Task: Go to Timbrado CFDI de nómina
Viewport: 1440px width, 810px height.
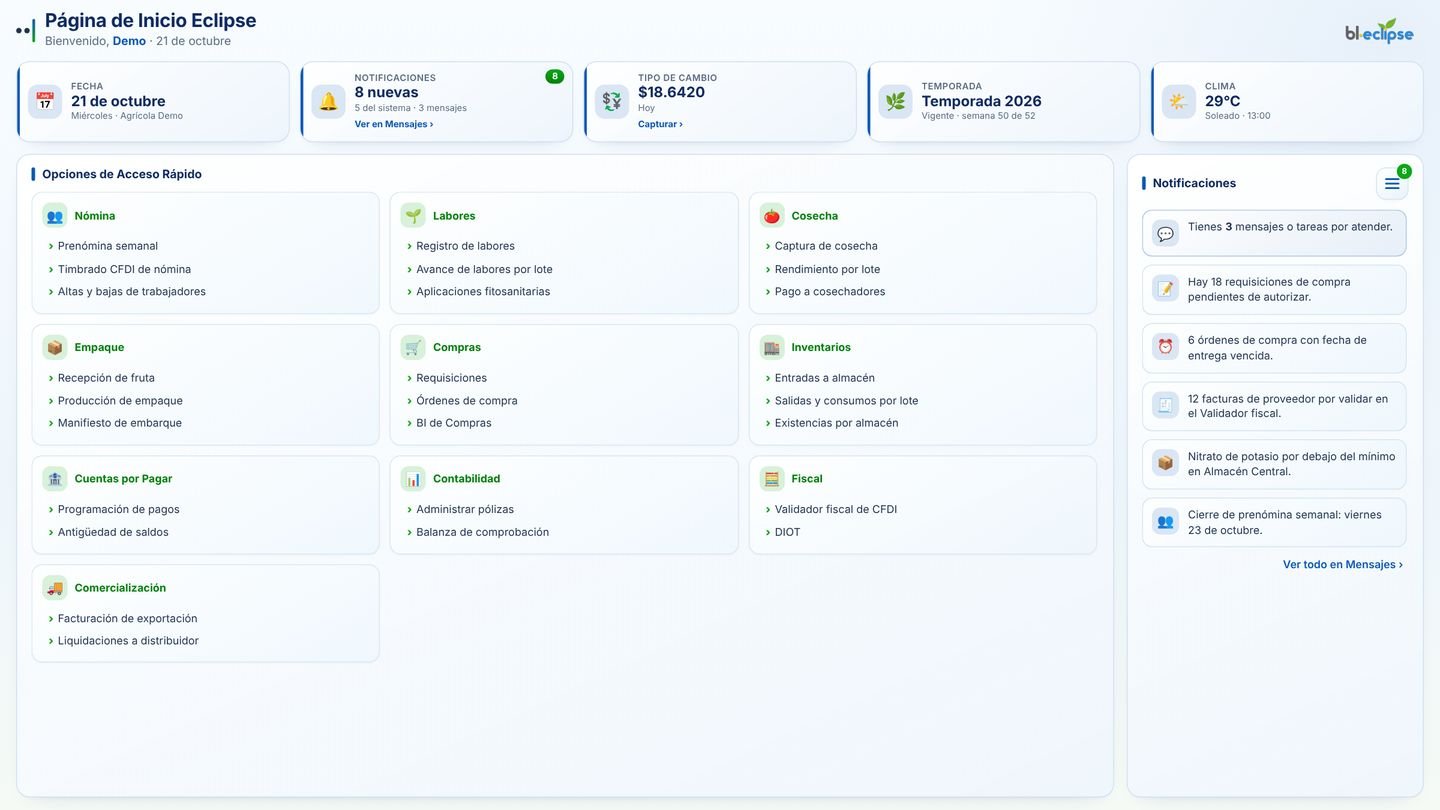Action: coord(124,269)
